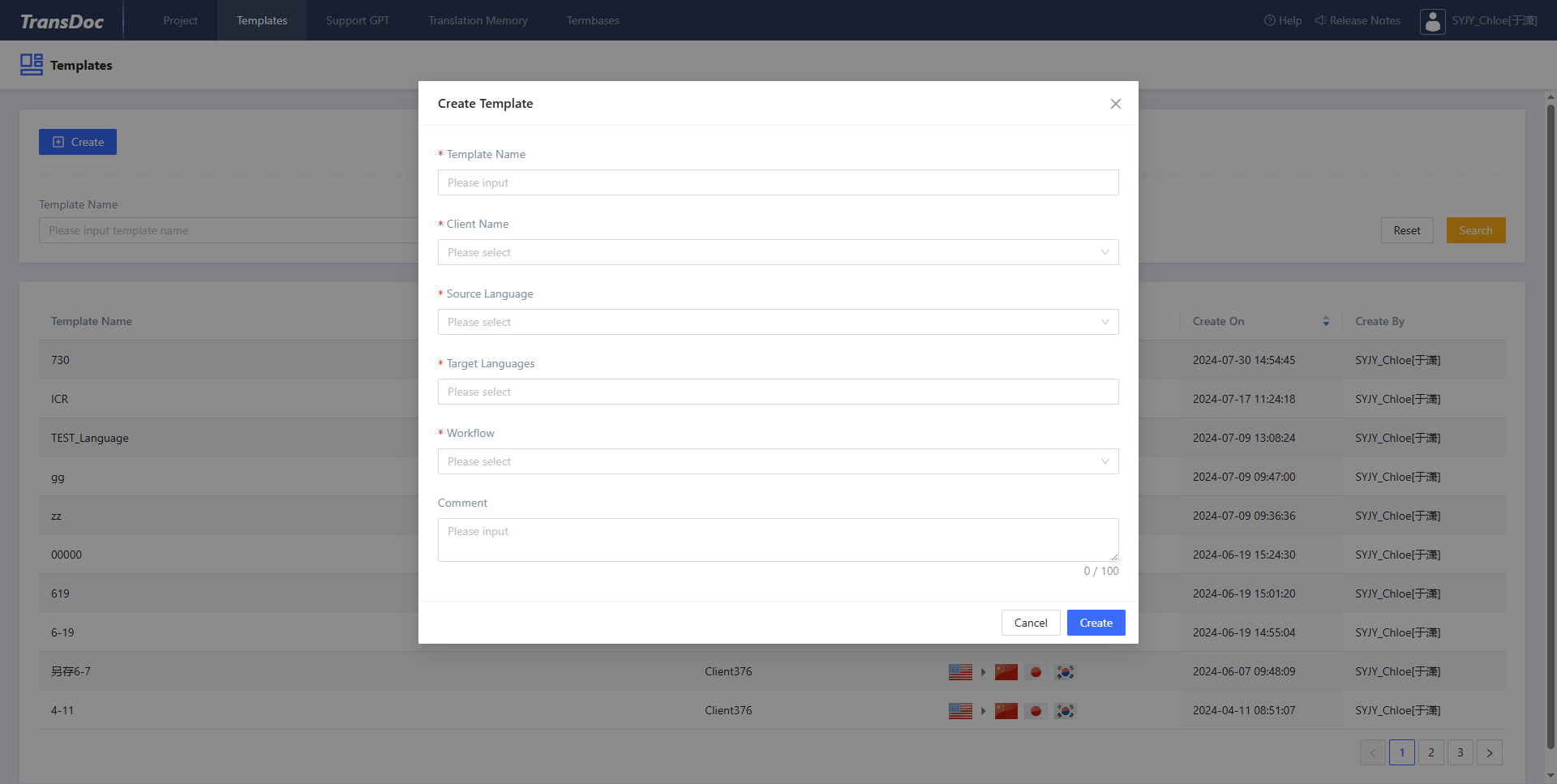
Task: Click into the Comment text area
Action: click(x=778, y=540)
